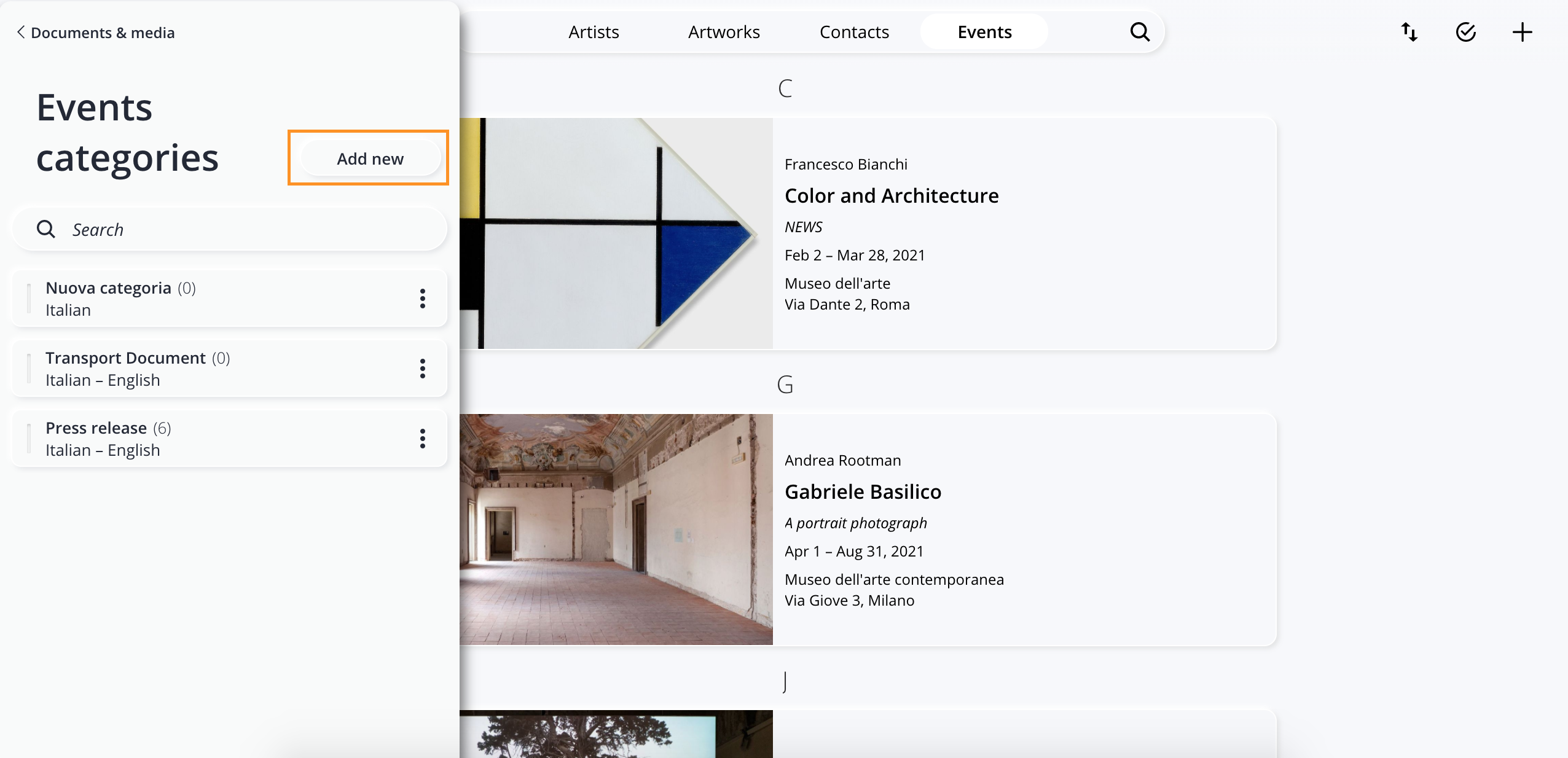Screen dimensions: 1568x758
Task: Open search from top navigation magnifier
Action: pos(1140,32)
